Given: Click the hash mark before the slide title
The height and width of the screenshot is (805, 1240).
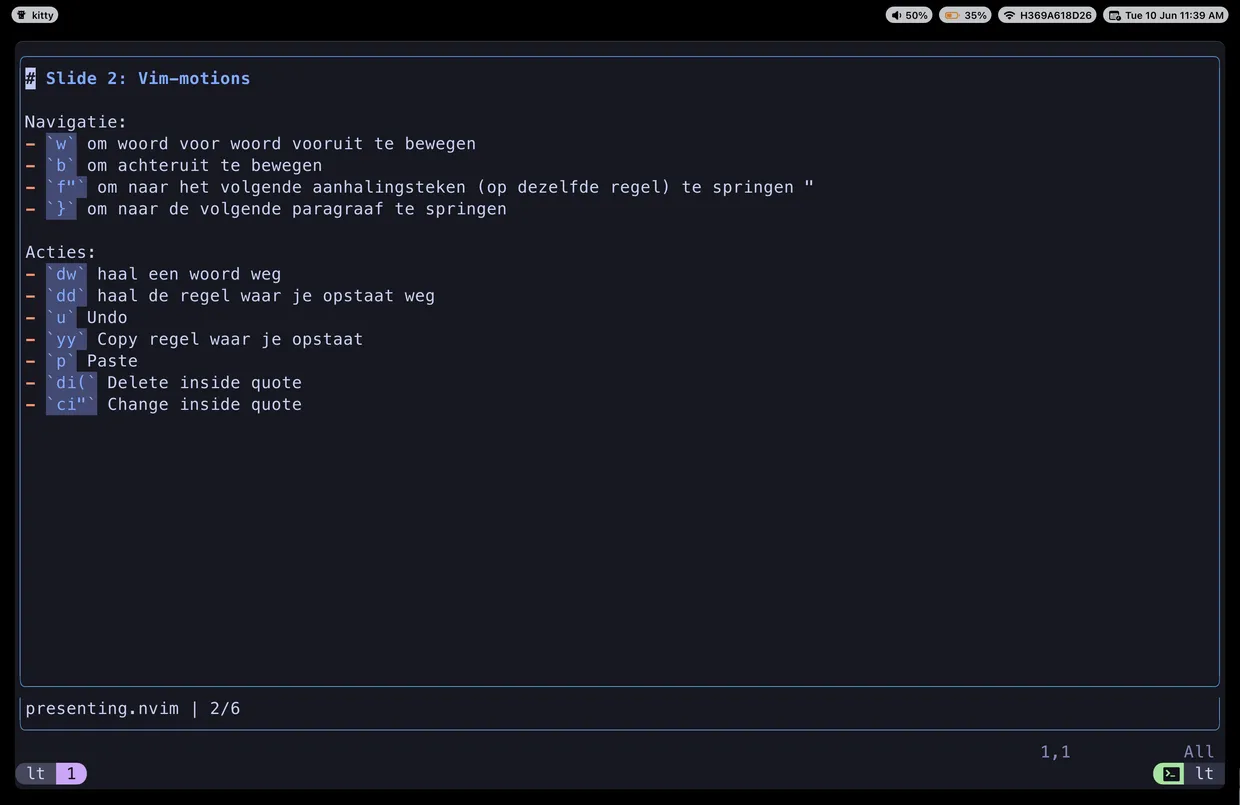Looking at the screenshot, I should click(29, 77).
